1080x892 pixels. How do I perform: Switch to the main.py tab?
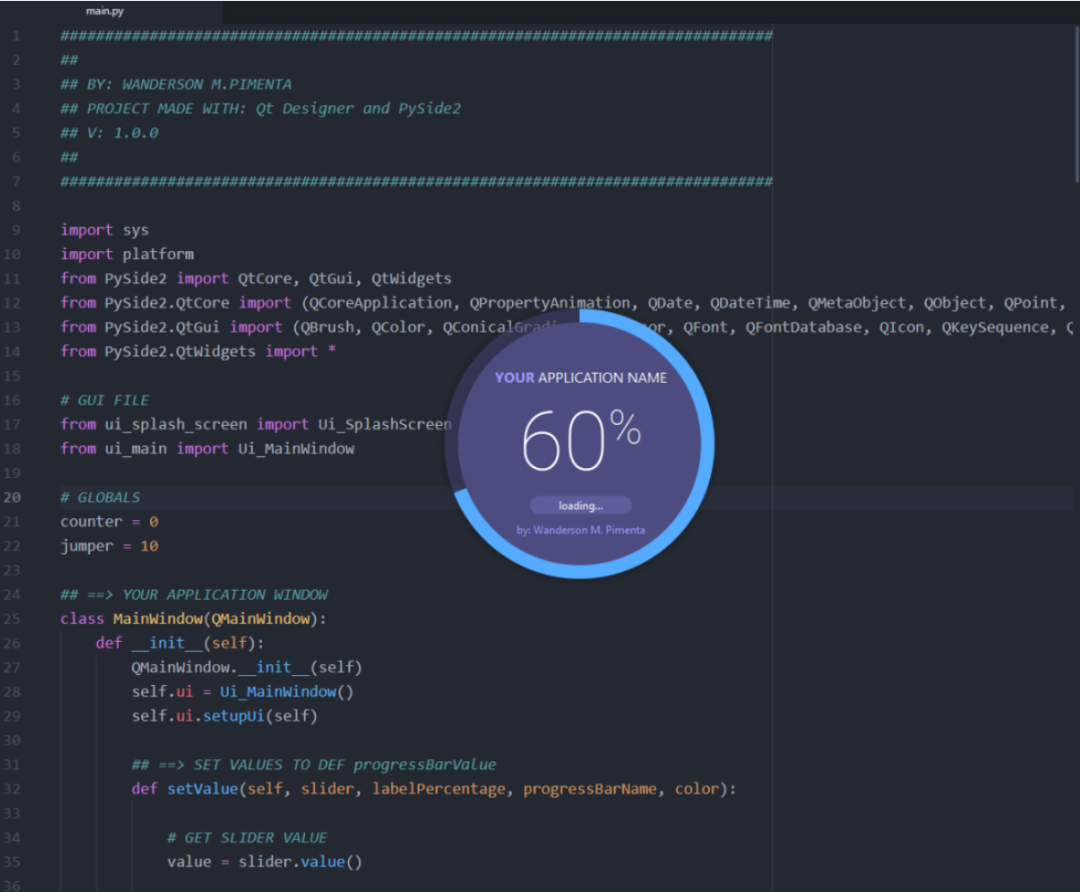(105, 12)
